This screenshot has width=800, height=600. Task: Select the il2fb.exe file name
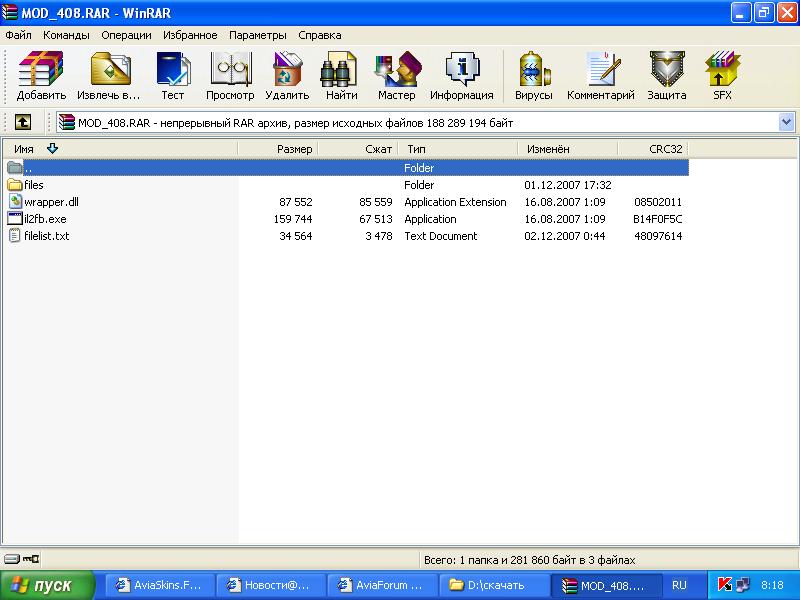(x=45, y=219)
